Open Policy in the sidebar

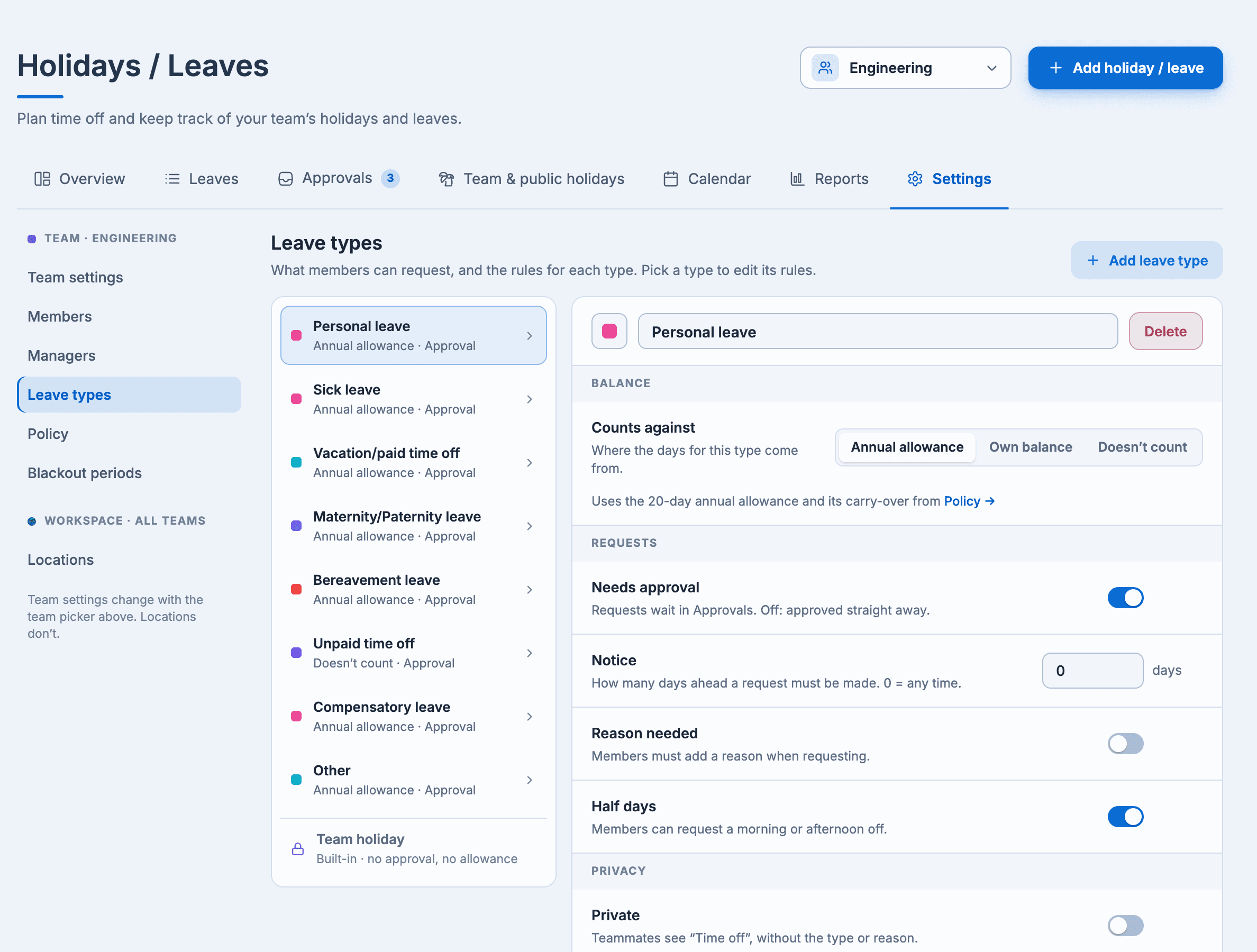click(x=129, y=434)
